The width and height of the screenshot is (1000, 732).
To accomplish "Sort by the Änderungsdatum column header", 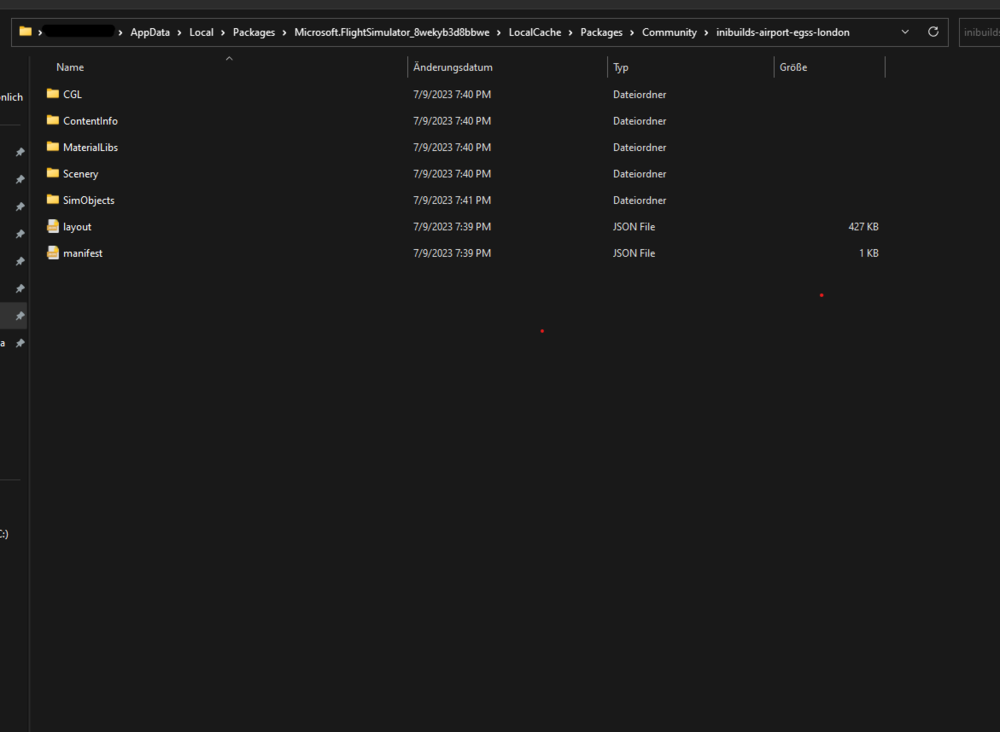I will tap(453, 67).
